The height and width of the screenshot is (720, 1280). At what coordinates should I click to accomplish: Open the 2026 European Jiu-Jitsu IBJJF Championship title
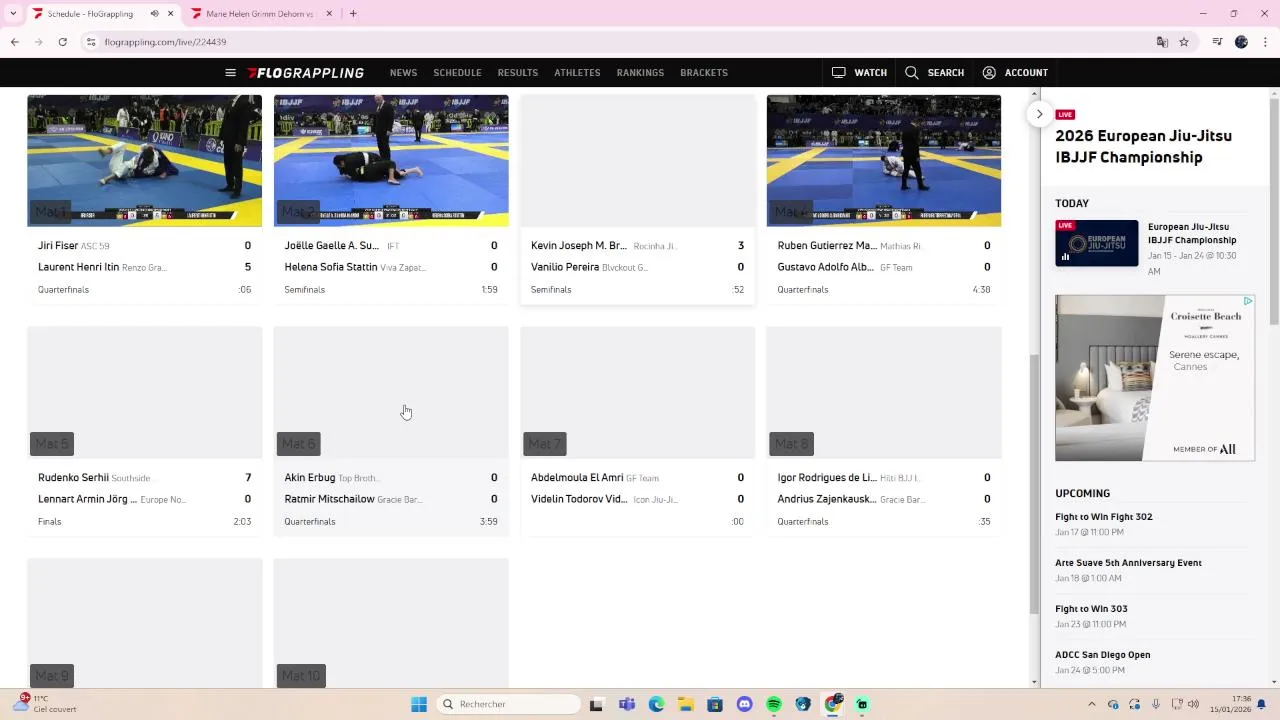(1143, 147)
